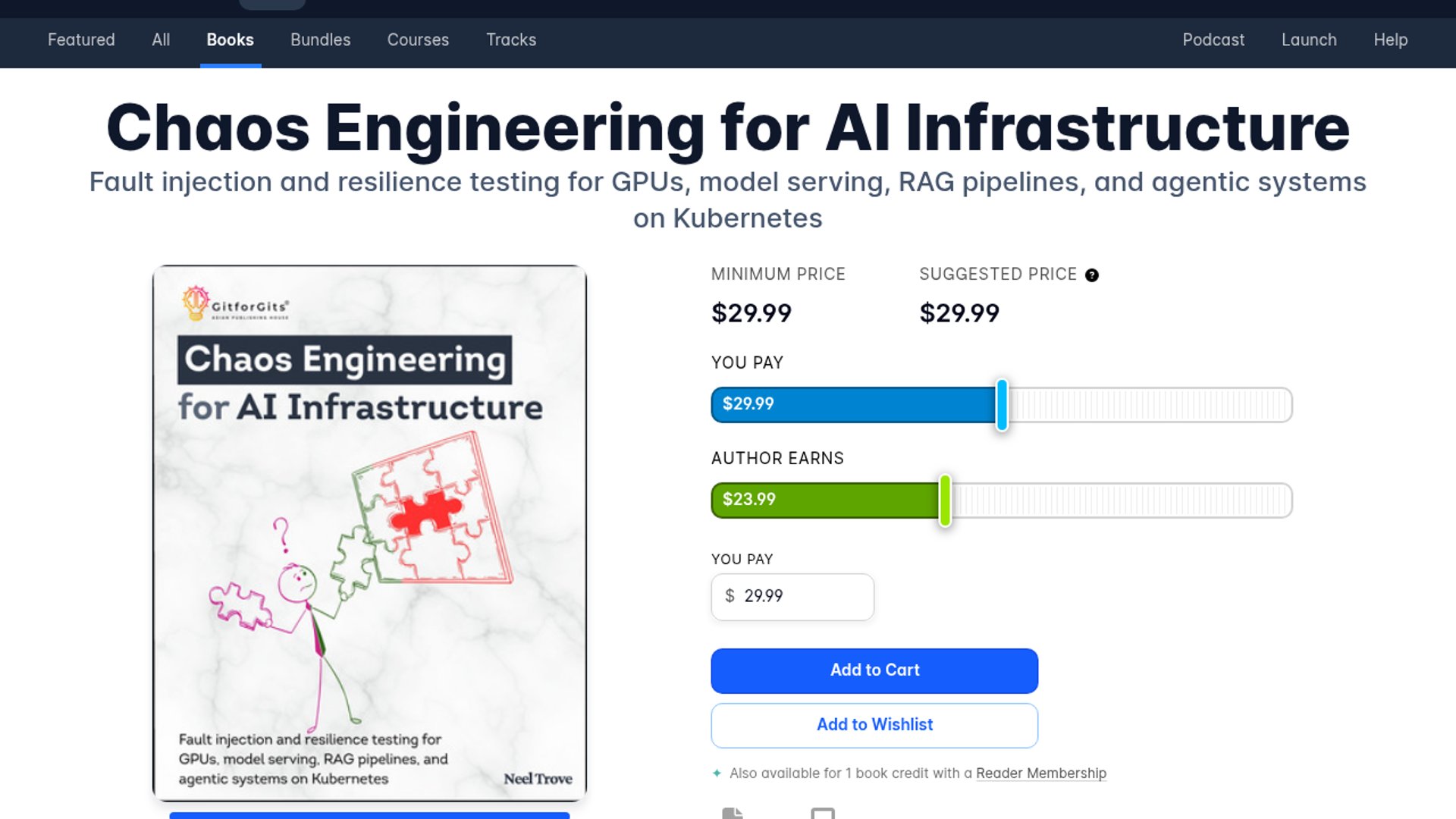This screenshot has height=819, width=1456.
Task: Open the Launch link
Action: click(1309, 39)
